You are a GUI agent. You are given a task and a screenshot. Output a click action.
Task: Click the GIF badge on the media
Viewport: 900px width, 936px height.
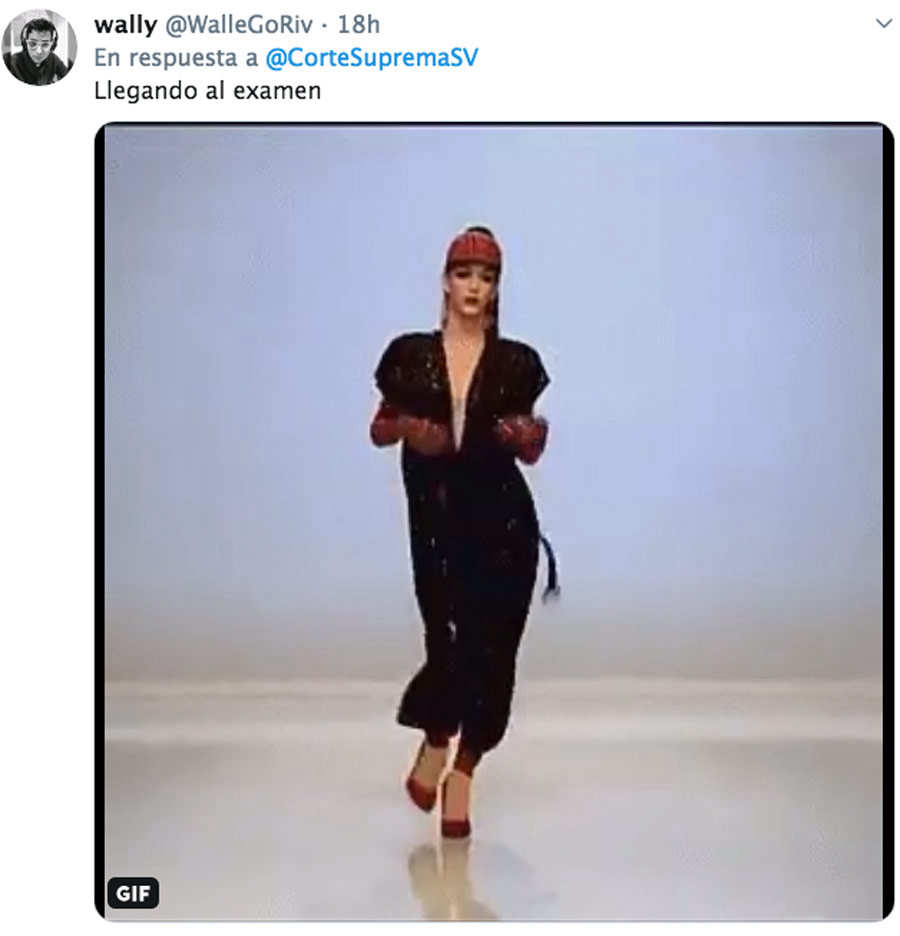tap(133, 893)
